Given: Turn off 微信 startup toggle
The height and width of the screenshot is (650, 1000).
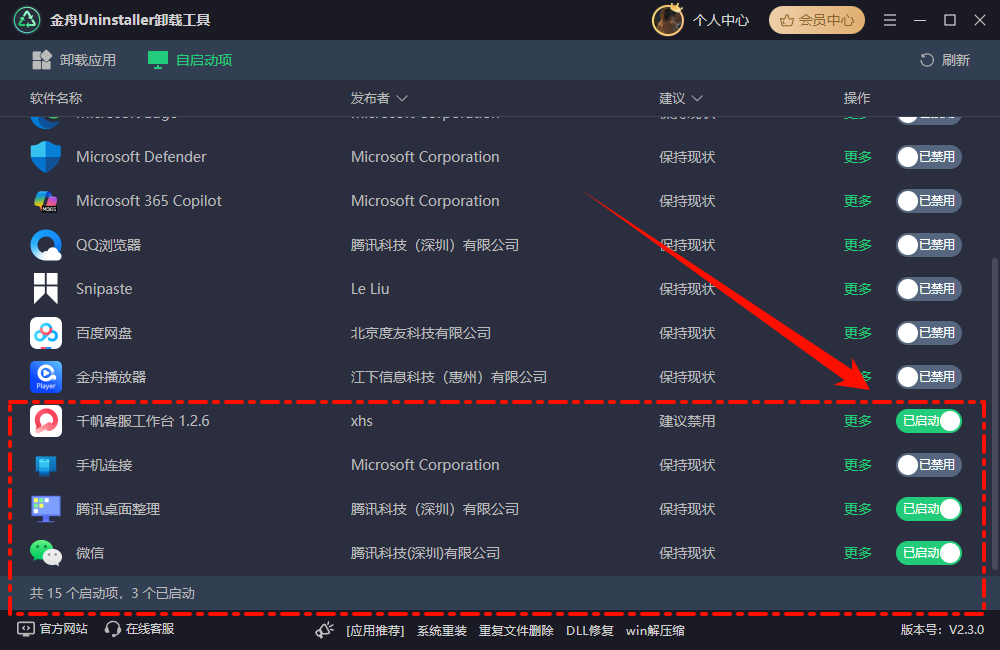Looking at the screenshot, I should coord(928,553).
